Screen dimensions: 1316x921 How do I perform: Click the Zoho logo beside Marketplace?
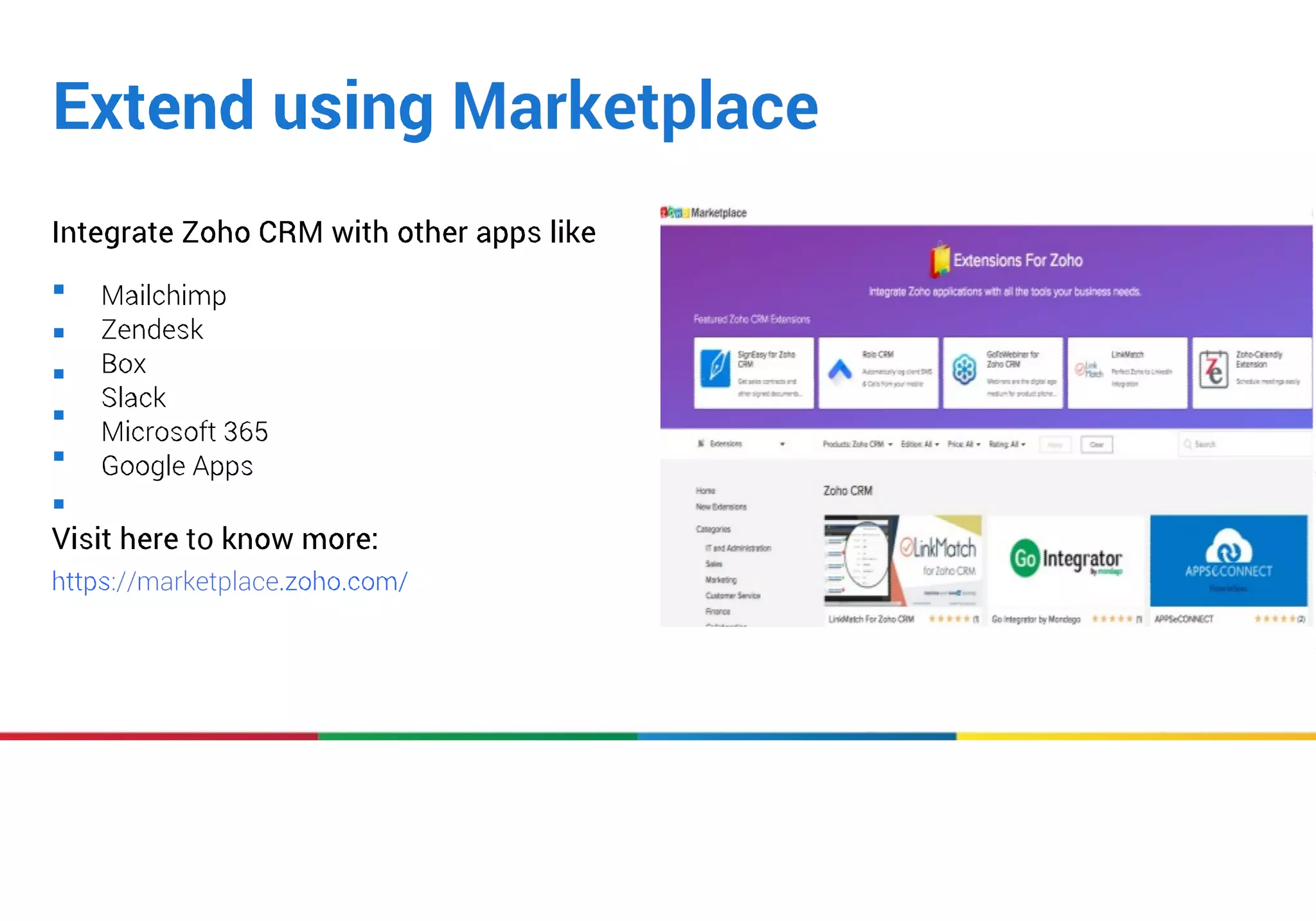(x=674, y=213)
